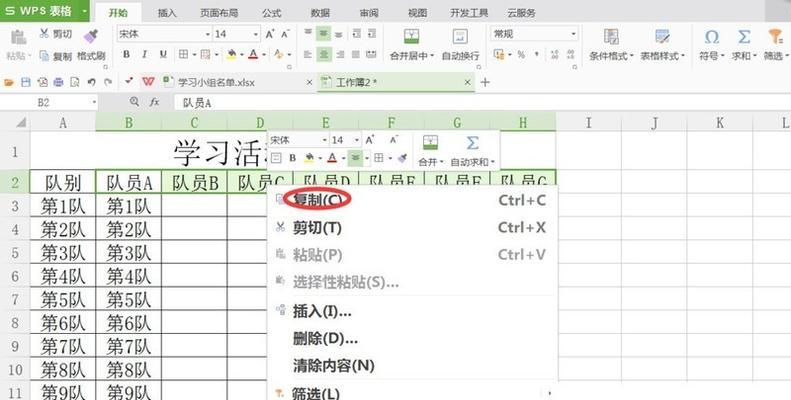791x400 pixels.
Task: Click the Undo arrow in quick toolbar
Action: click(91, 82)
